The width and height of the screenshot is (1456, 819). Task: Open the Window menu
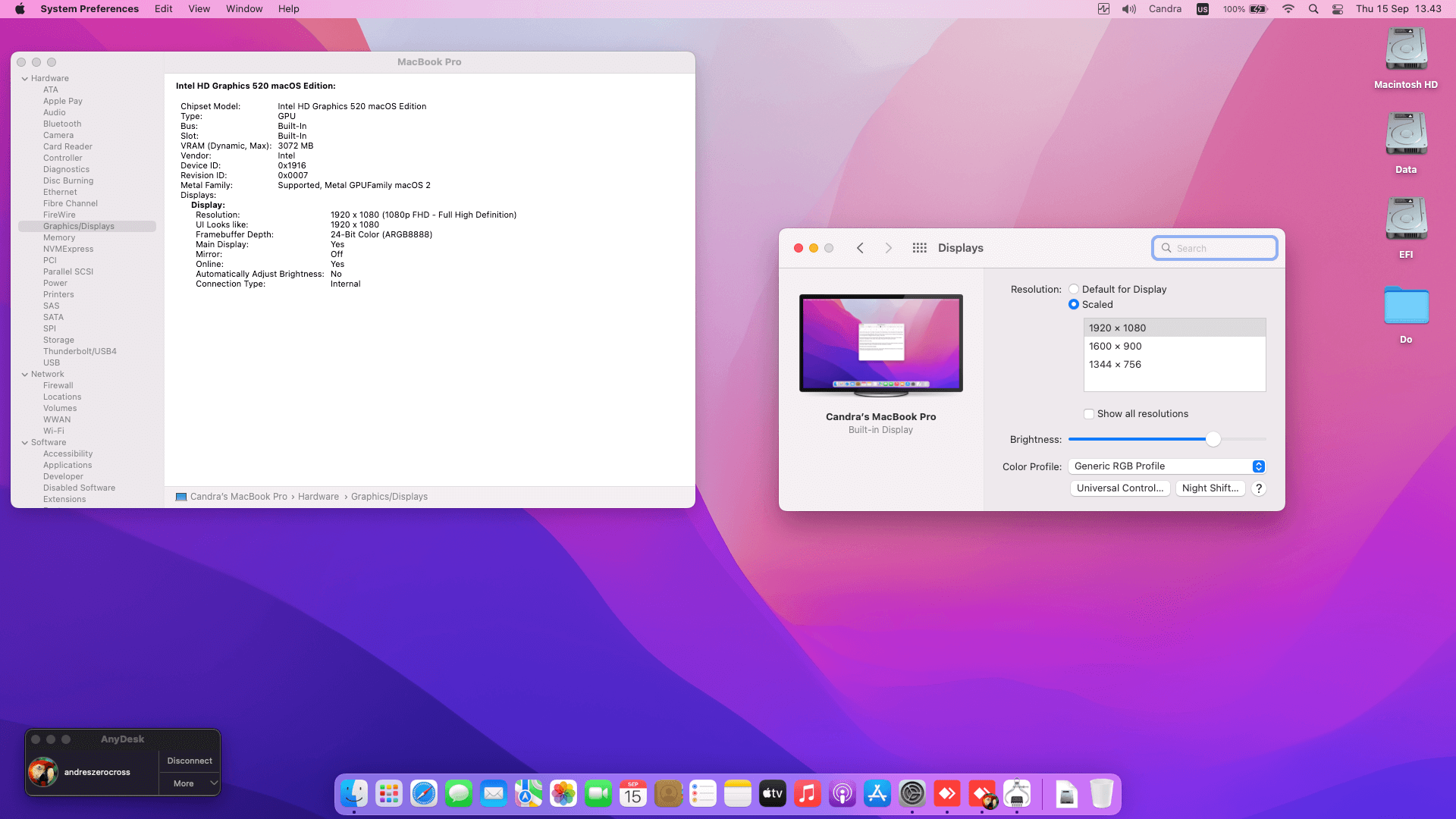click(x=244, y=9)
